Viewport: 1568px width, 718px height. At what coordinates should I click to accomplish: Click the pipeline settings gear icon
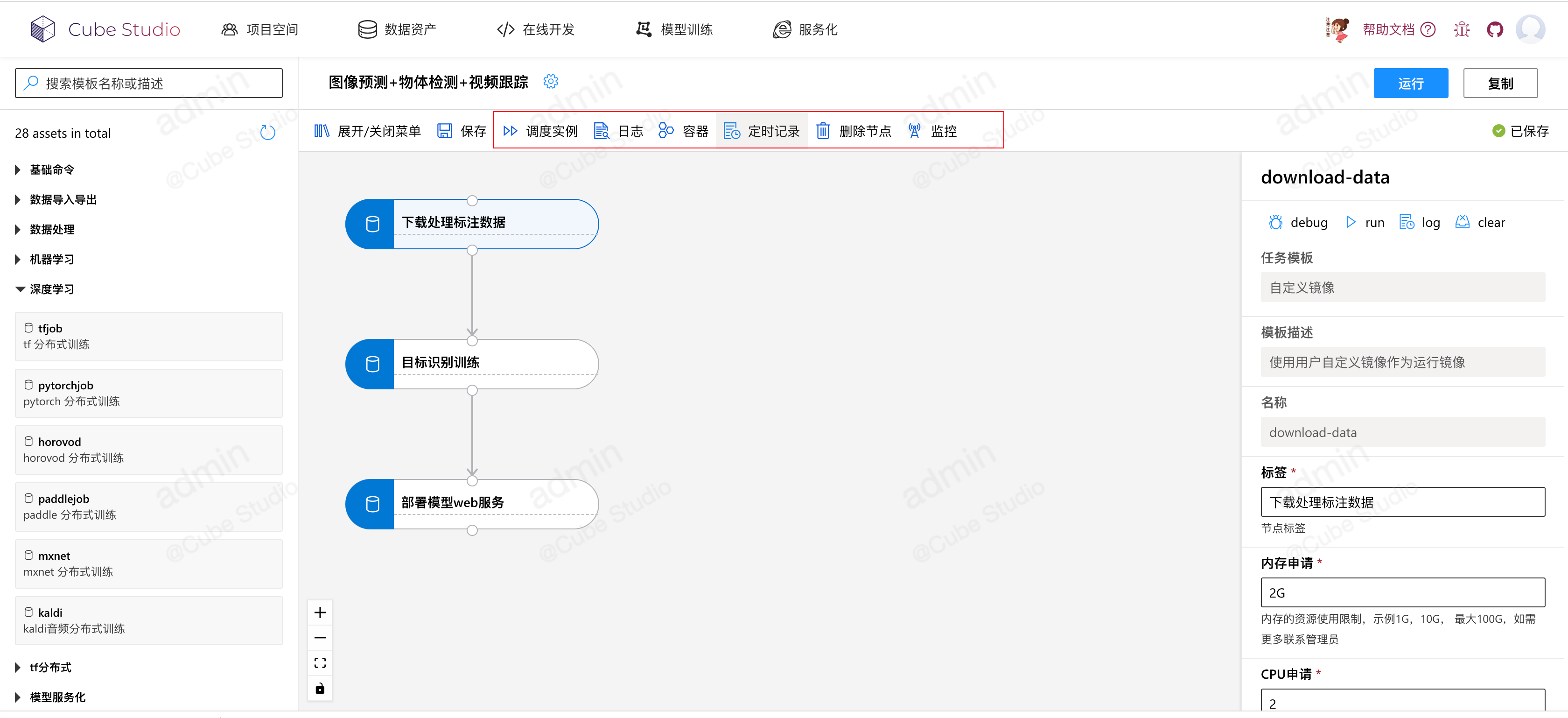(x=550, y=82)
